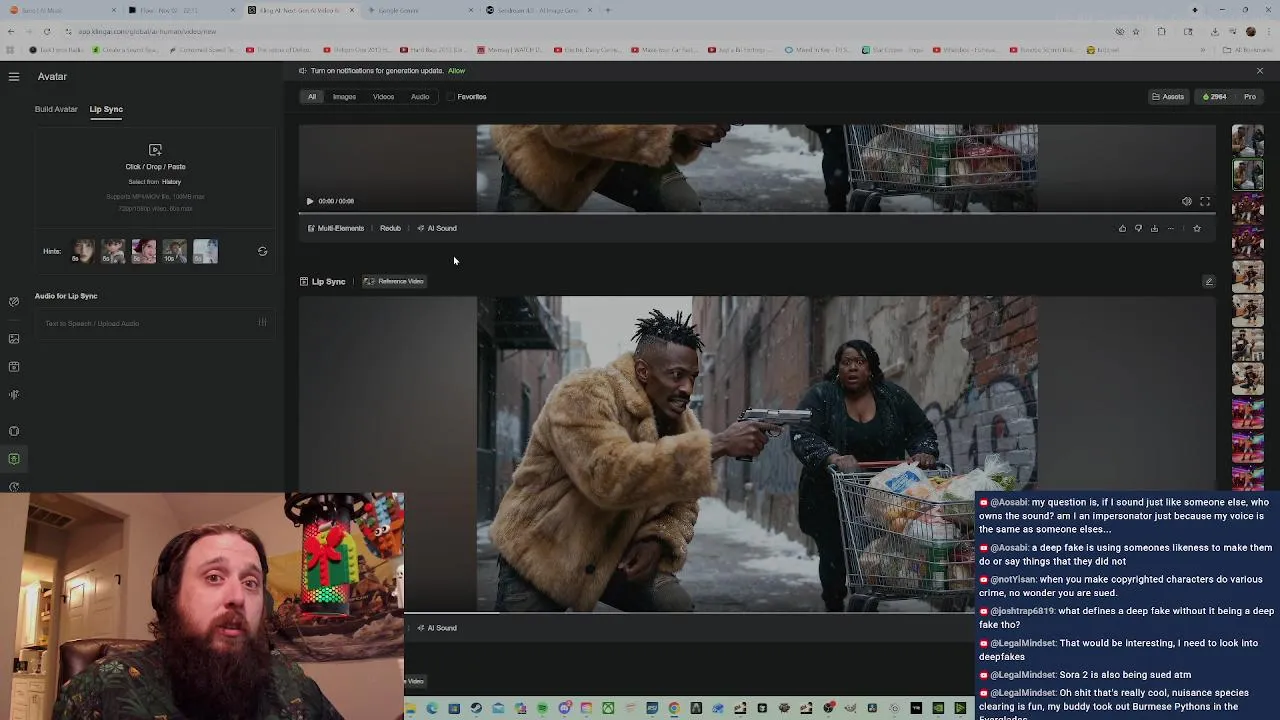Enter fullscreen on first video
This screenshot has height=720, width=1280.
pyautogui.click(x=1205, y=201)
